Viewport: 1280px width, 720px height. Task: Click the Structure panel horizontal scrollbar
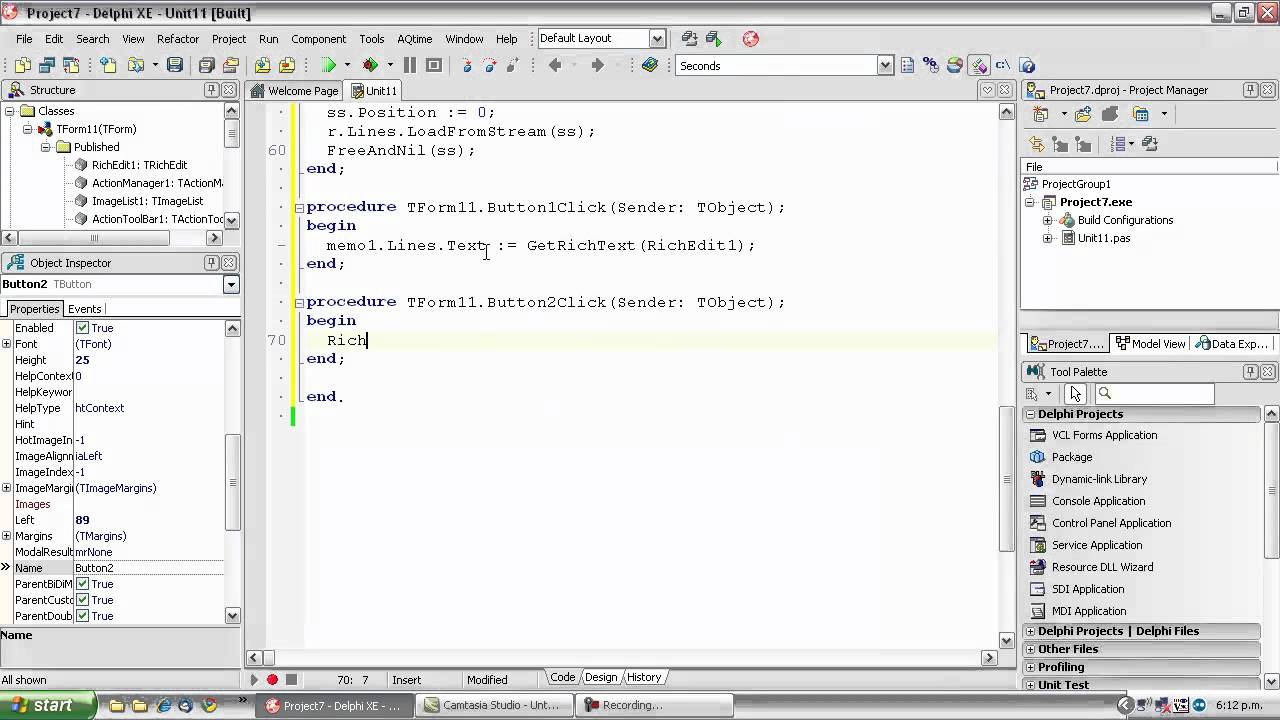tap(113, 238)
